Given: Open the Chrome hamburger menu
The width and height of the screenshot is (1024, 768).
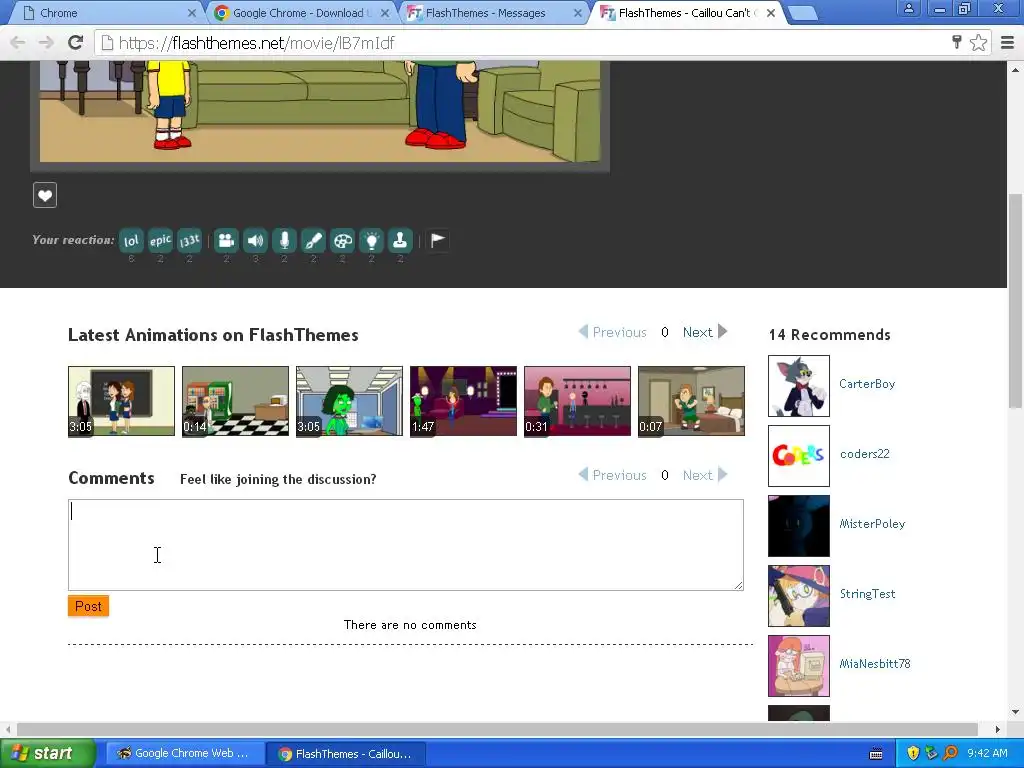Looking at the screenshot, I should (1007, 43).
